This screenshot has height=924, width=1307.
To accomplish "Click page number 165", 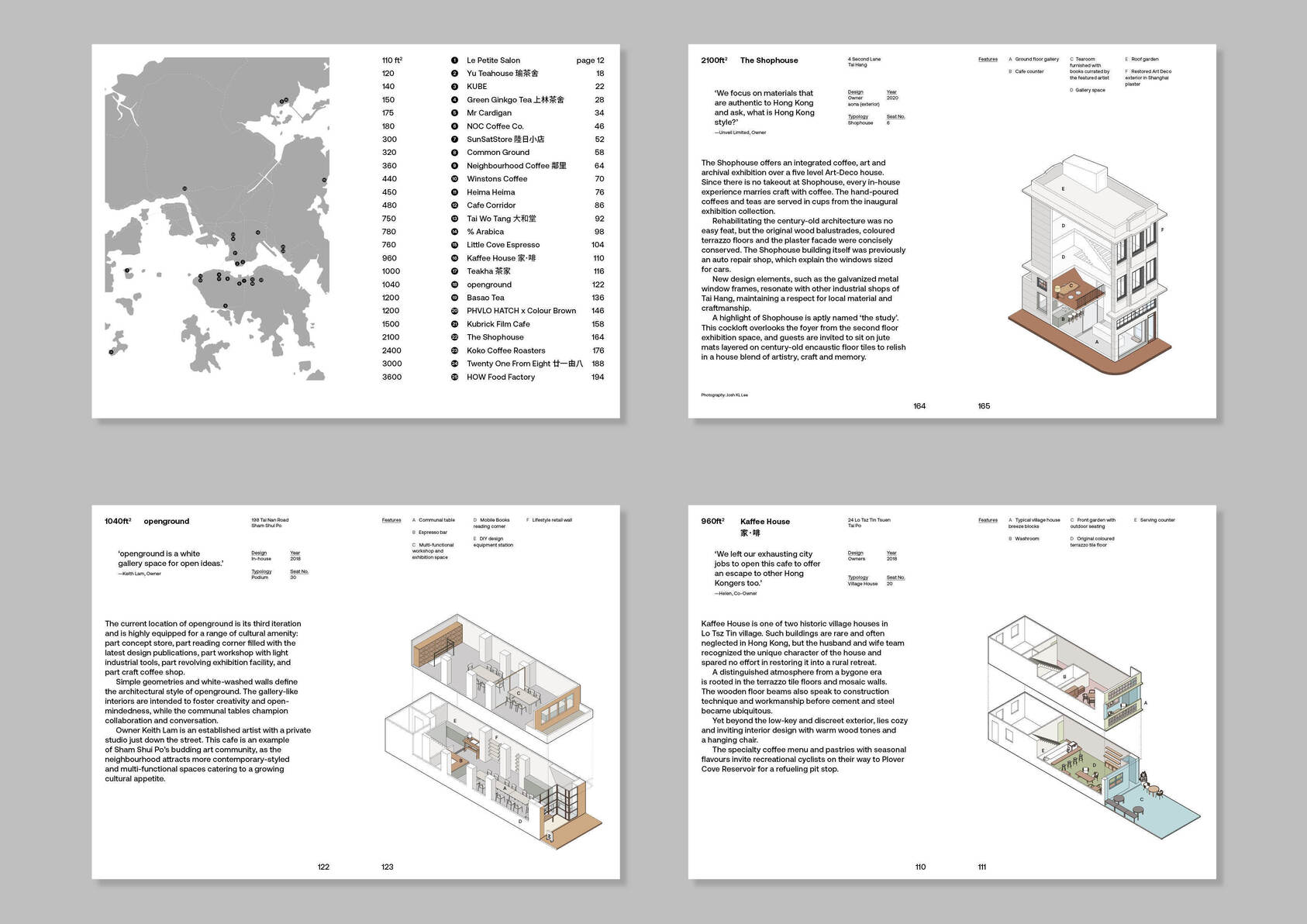I will 984,406.
